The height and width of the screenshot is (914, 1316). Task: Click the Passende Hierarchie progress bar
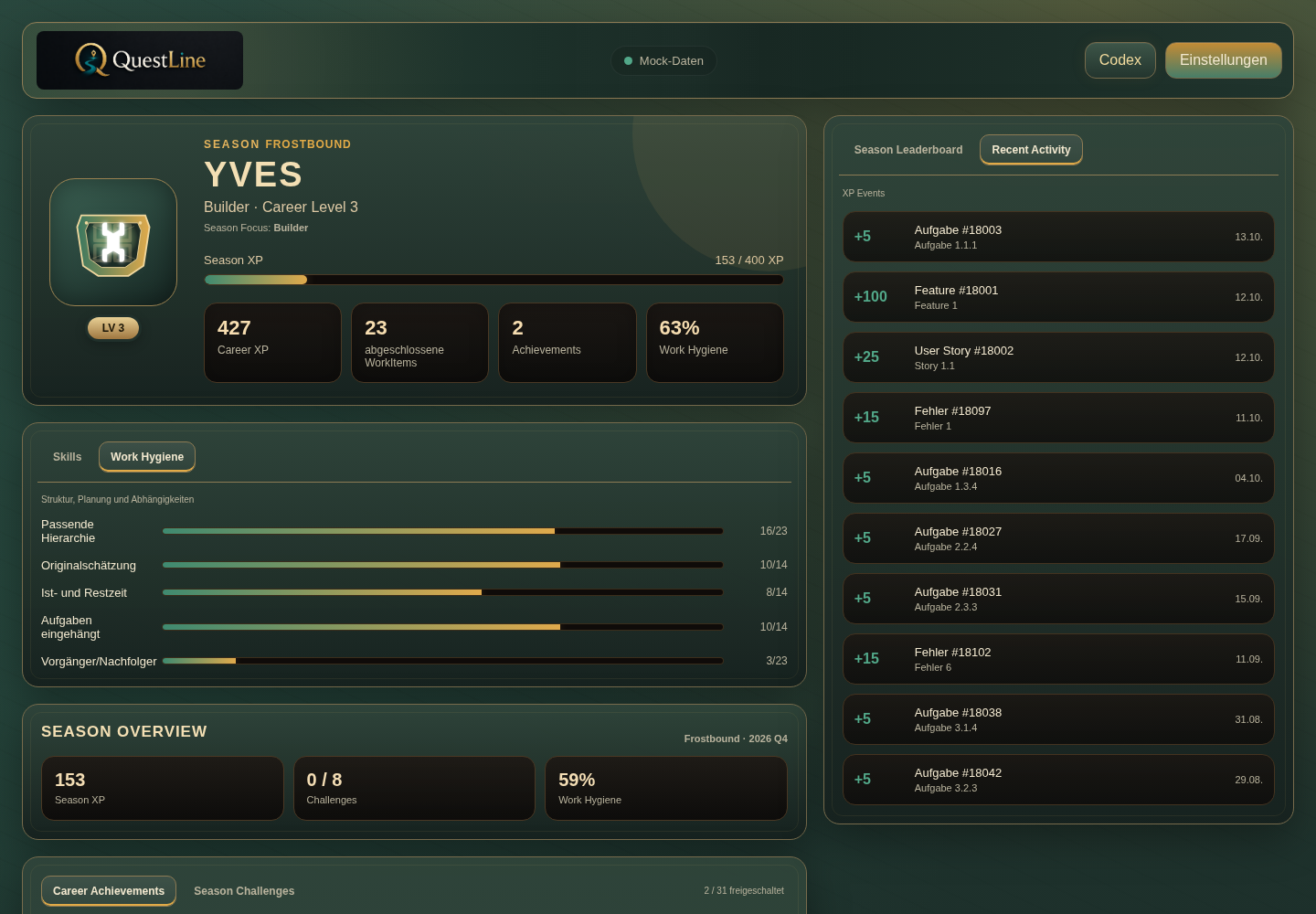[442, 531]
